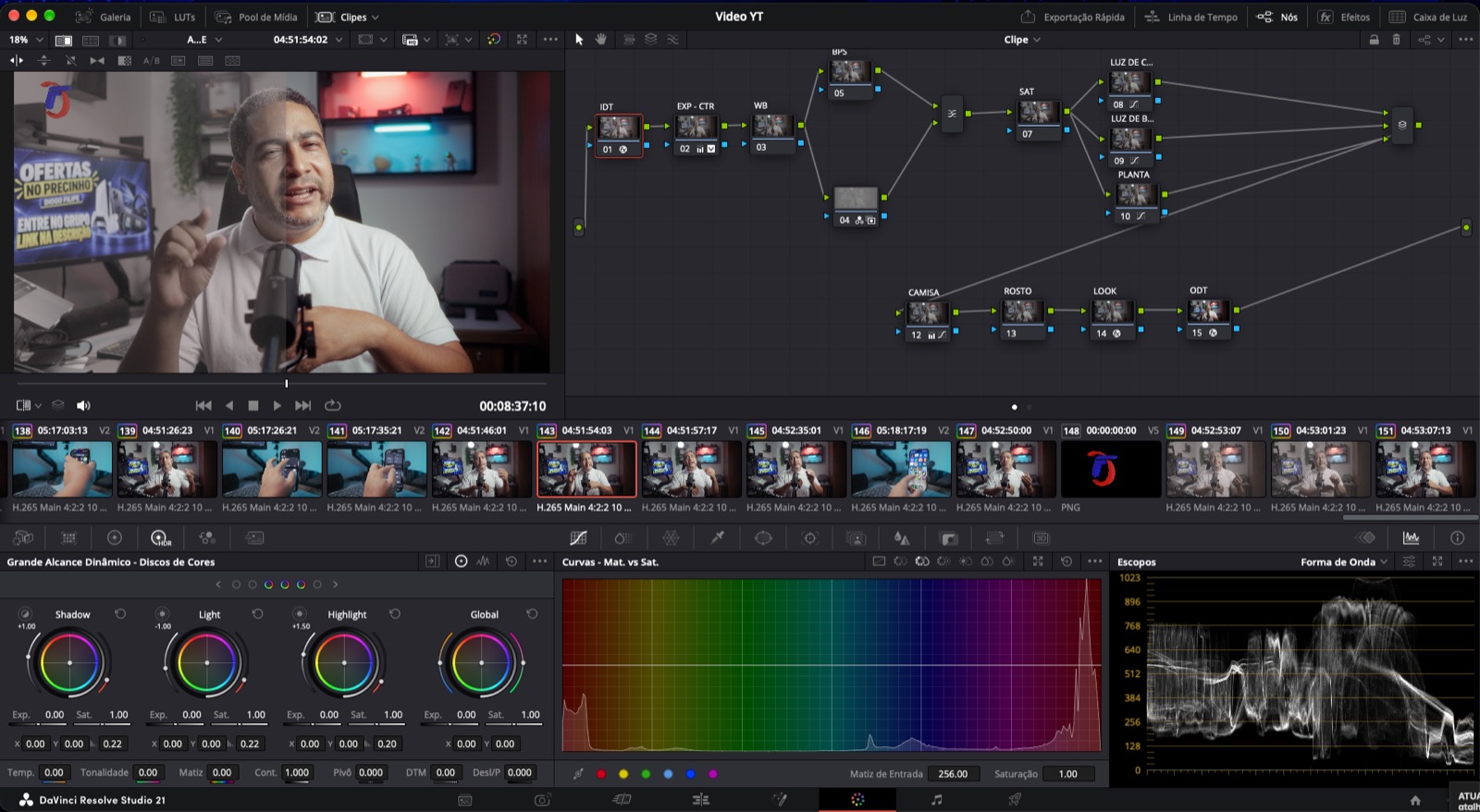Screen dimensions: 1480x812
Task: Go to next HDR wheel zone page
Action: click(x=335, y=584)
